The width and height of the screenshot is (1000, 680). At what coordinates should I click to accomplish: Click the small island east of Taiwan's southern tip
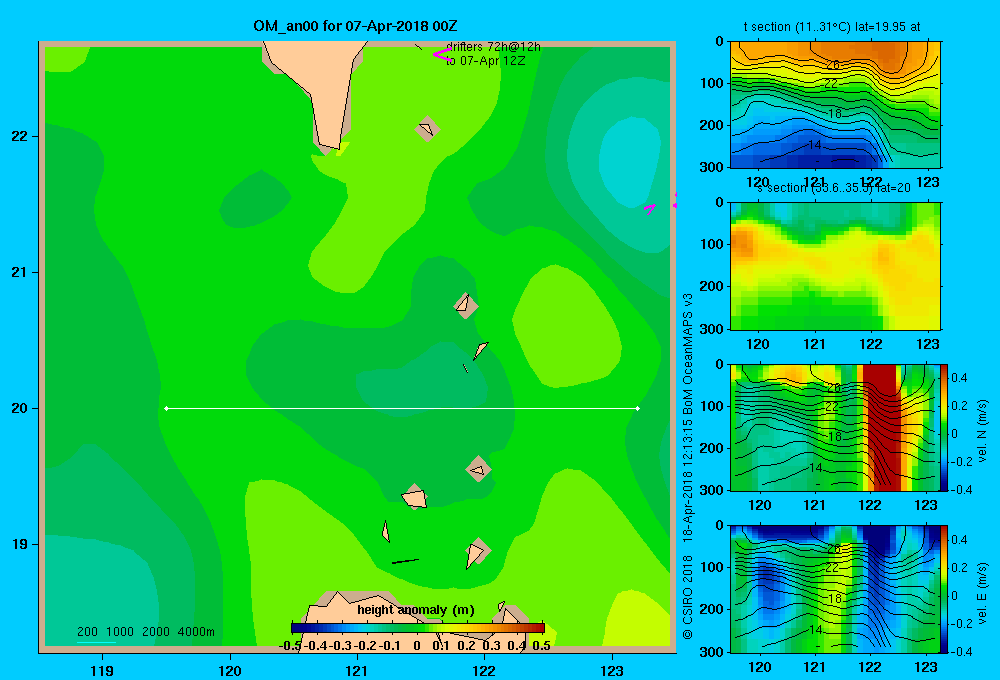point(427,129)
